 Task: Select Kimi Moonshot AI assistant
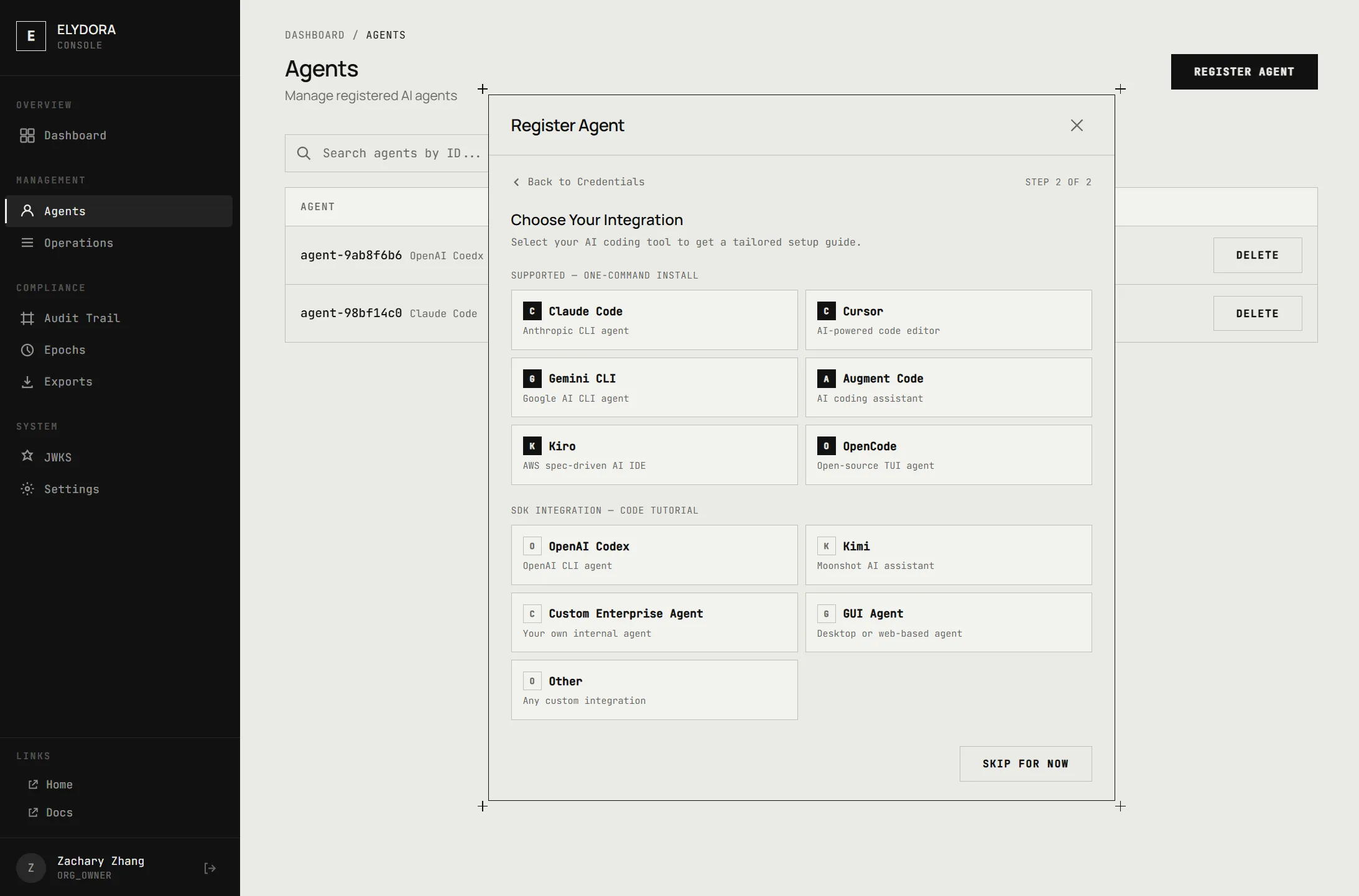(947, 555)
